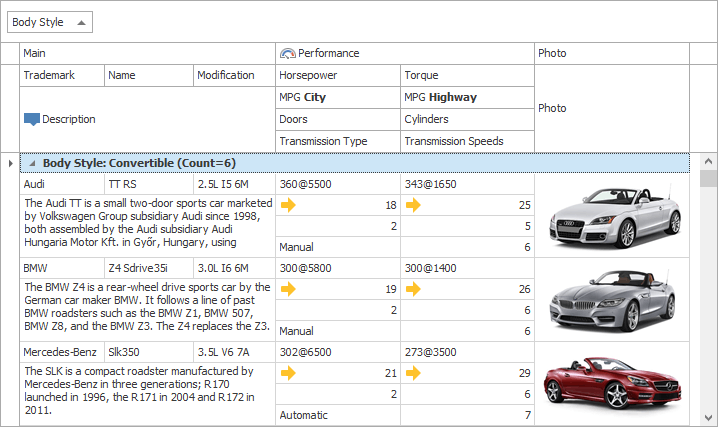Viewport: 718px width, 427px height.
Task: Click the Photo column header below the band
Action: tap(612, 108)
